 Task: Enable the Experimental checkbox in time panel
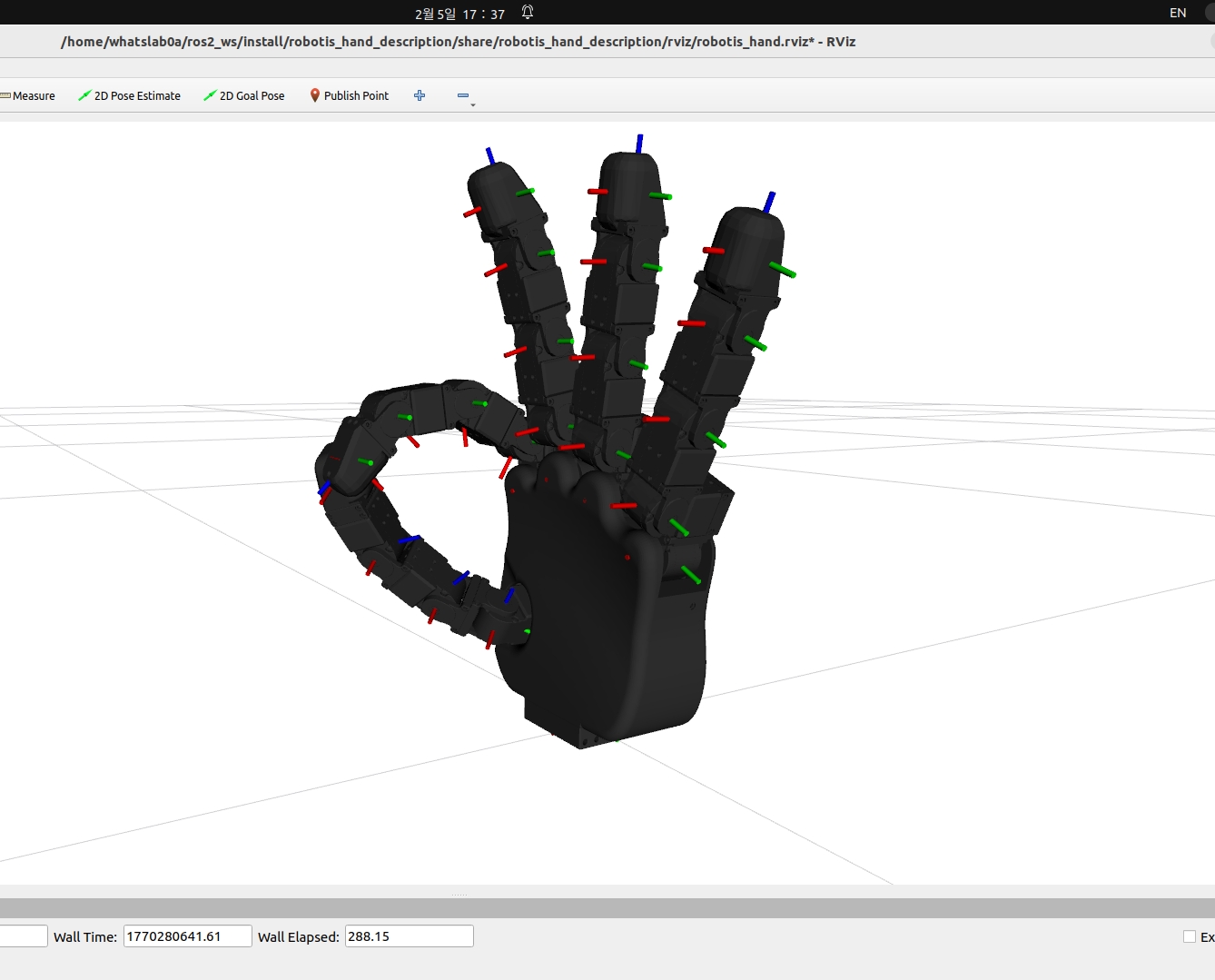[x=1189, y=936]
